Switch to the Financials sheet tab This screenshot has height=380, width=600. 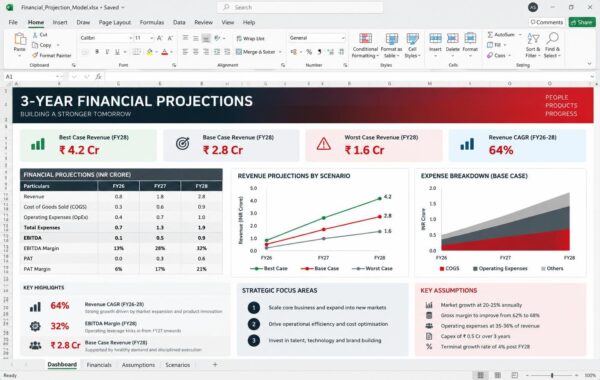coord(99,365)
